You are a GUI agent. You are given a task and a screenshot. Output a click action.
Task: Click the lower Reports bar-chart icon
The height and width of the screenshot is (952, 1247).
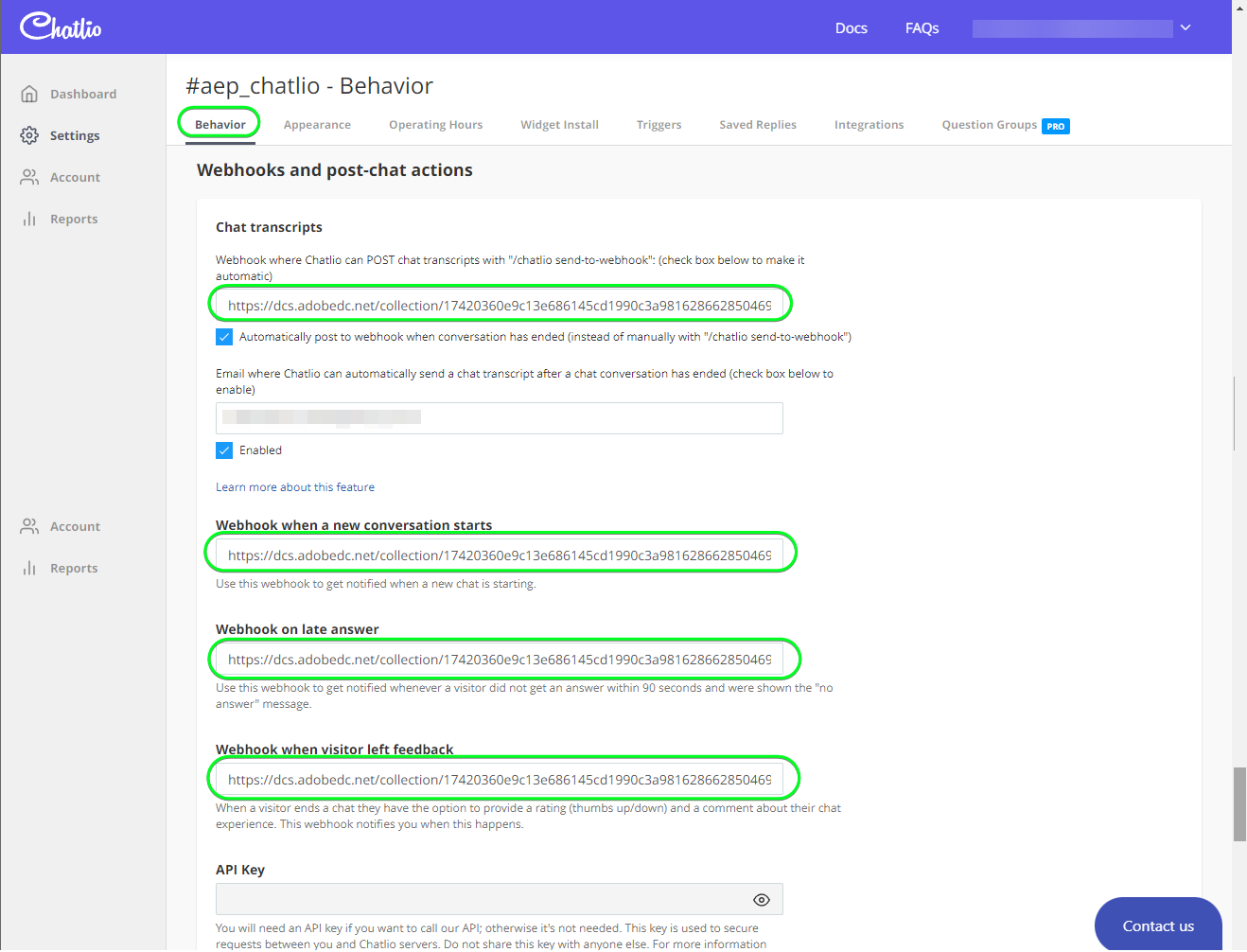[29, 568]
